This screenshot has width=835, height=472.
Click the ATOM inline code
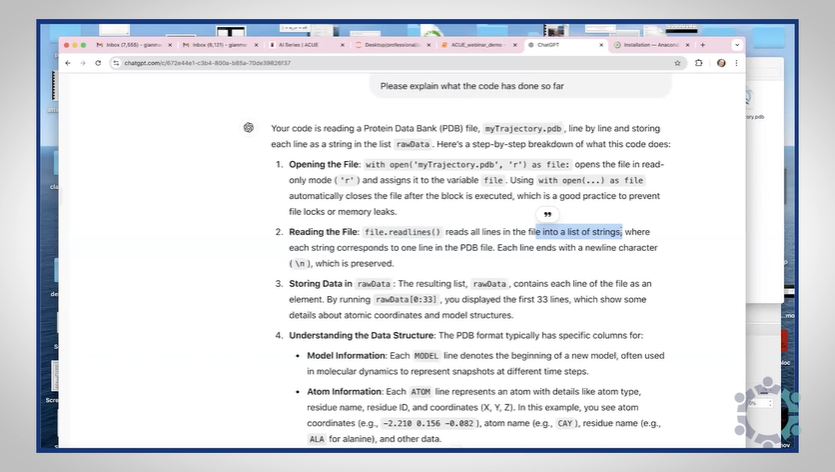pos(420,392)
